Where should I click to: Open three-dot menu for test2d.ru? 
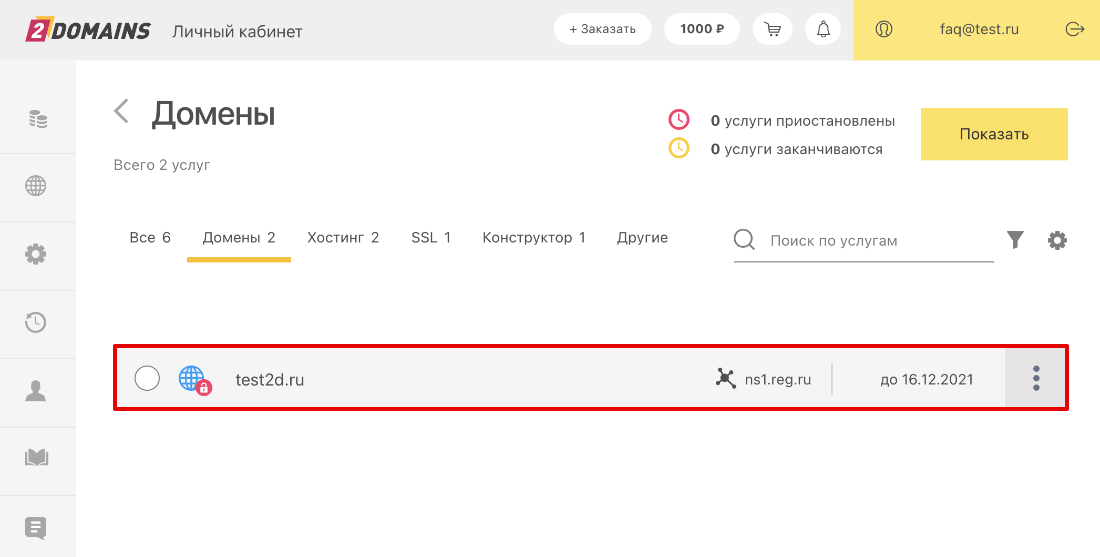coord(1036,378)
